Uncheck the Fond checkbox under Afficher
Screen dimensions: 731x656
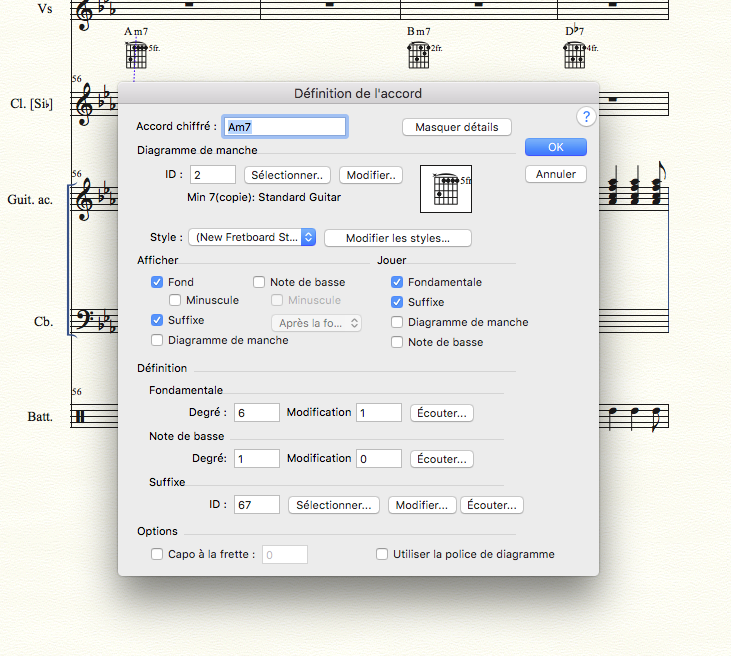157,282
